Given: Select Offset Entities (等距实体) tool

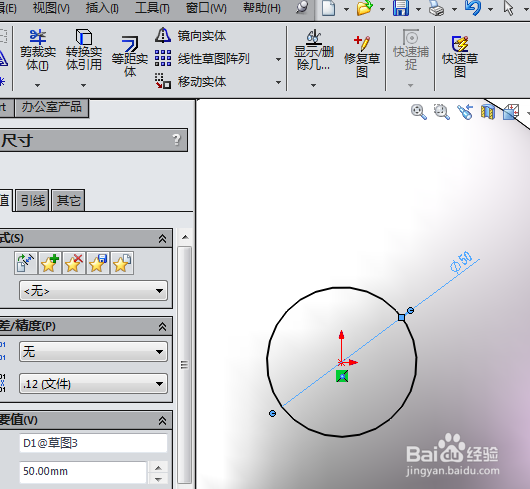Looking at the screenshot, I should click(130, 57).
